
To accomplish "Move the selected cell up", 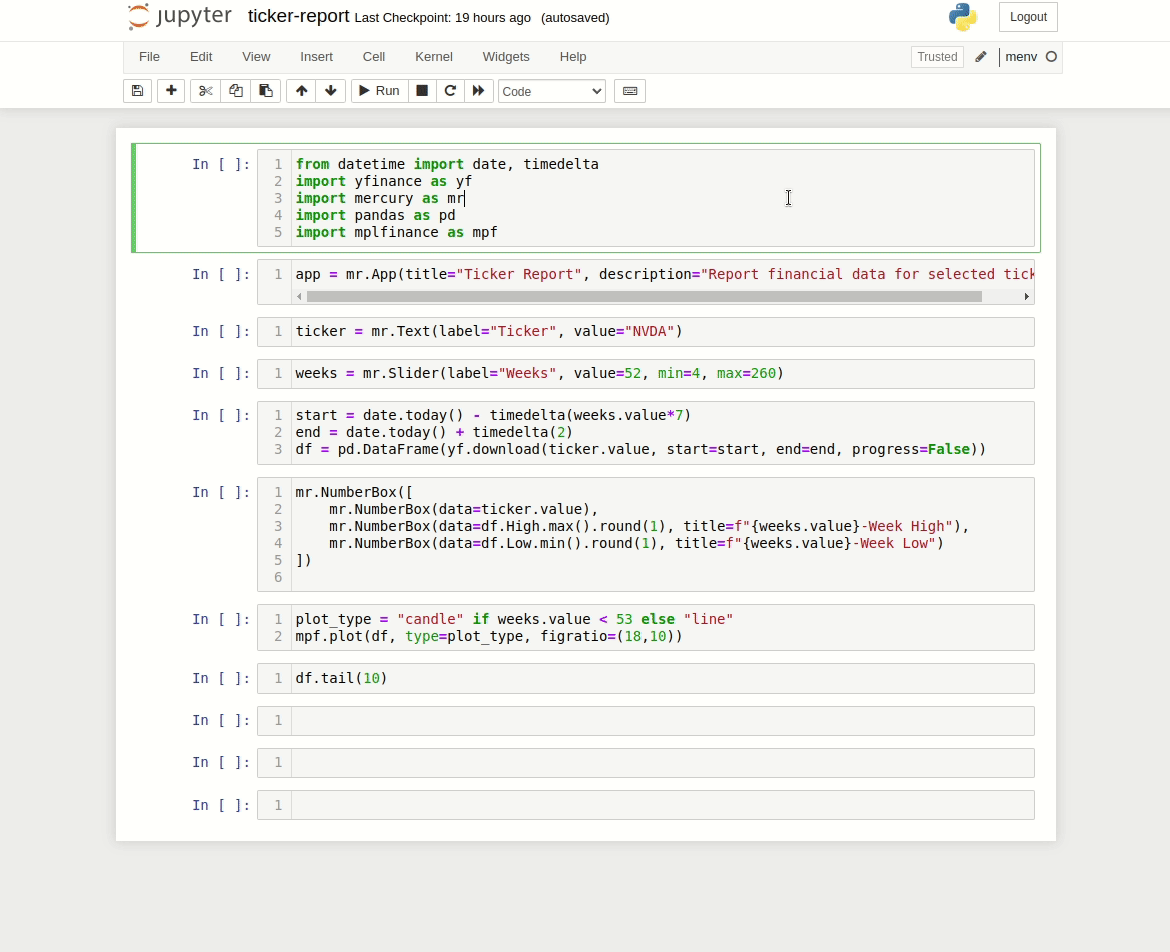I will [x=301, y=90].
